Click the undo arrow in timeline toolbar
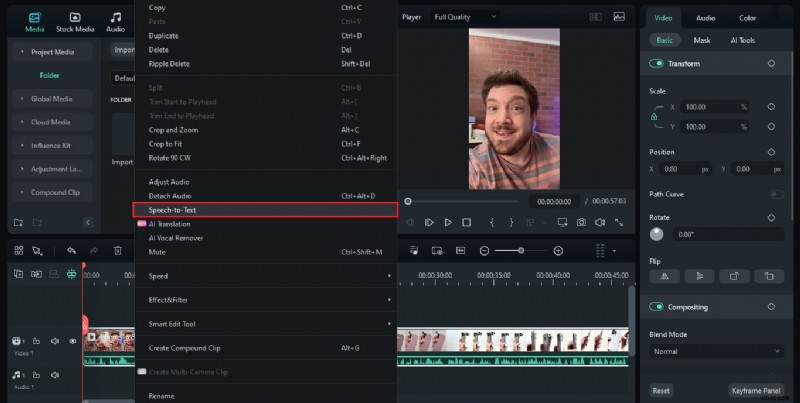Image resolution: width=800 pixels, height=403 pixels. [71, 250]
